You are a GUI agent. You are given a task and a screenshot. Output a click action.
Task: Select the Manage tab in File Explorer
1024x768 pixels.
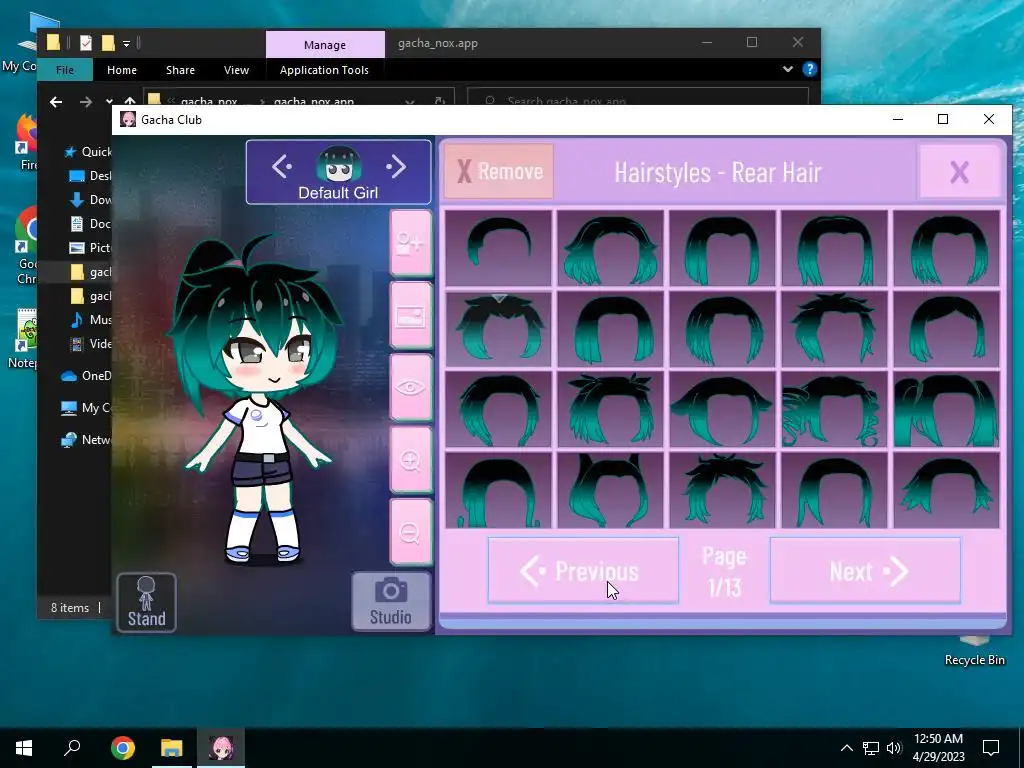pos(325,44)
